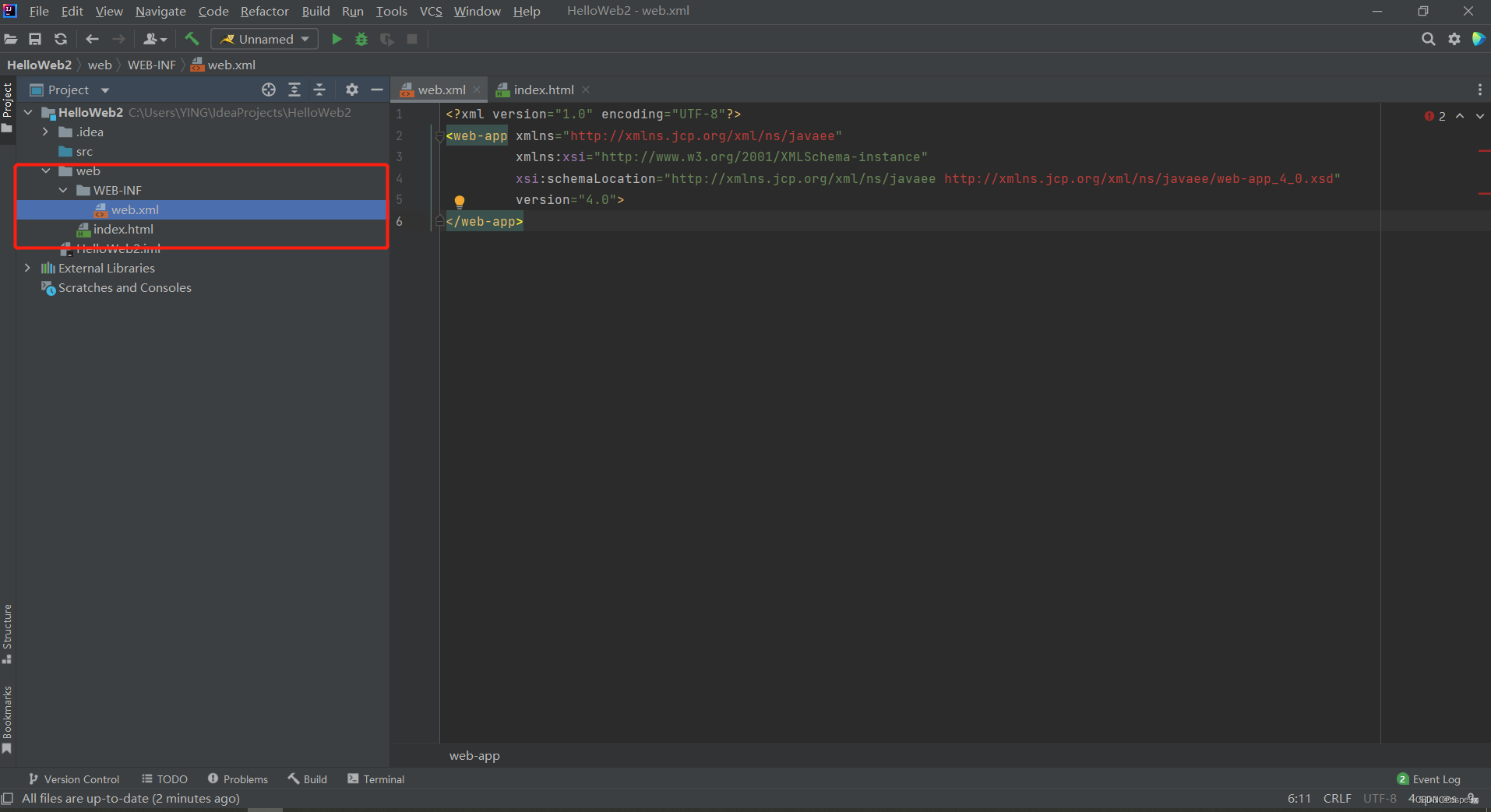Close the web.xml editor tab
1491x812 pixels.
pyautogui.click(x=477, y=90)
